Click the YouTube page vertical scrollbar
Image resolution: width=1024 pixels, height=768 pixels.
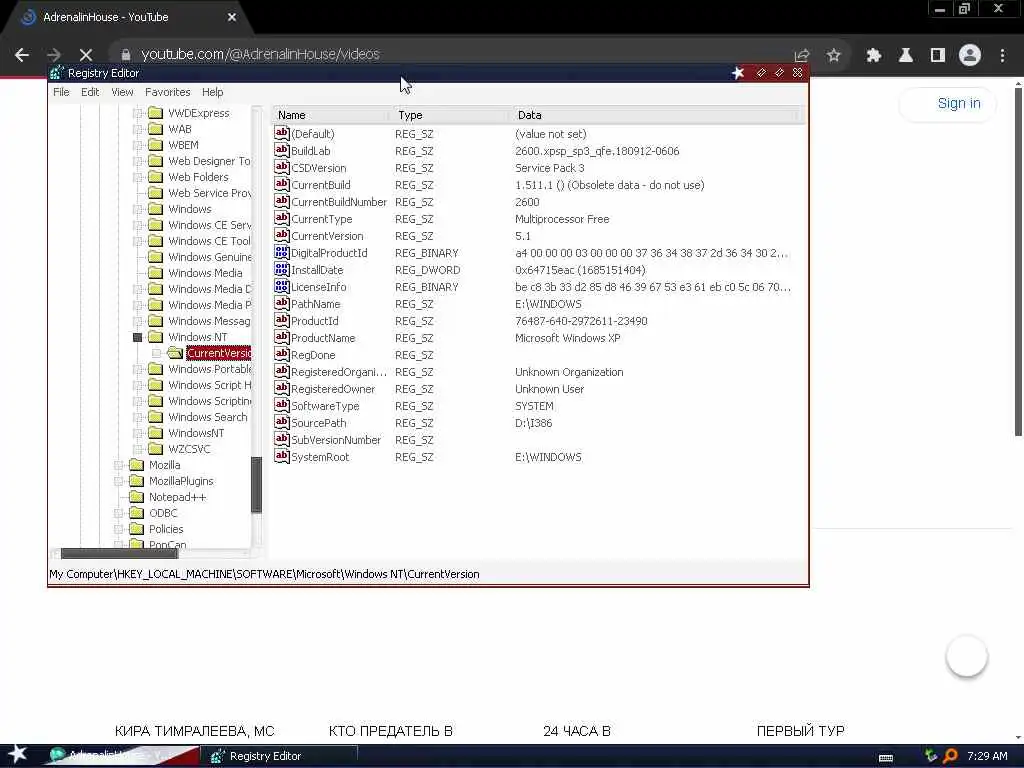pyautogui.click(x=1018, y=261)
